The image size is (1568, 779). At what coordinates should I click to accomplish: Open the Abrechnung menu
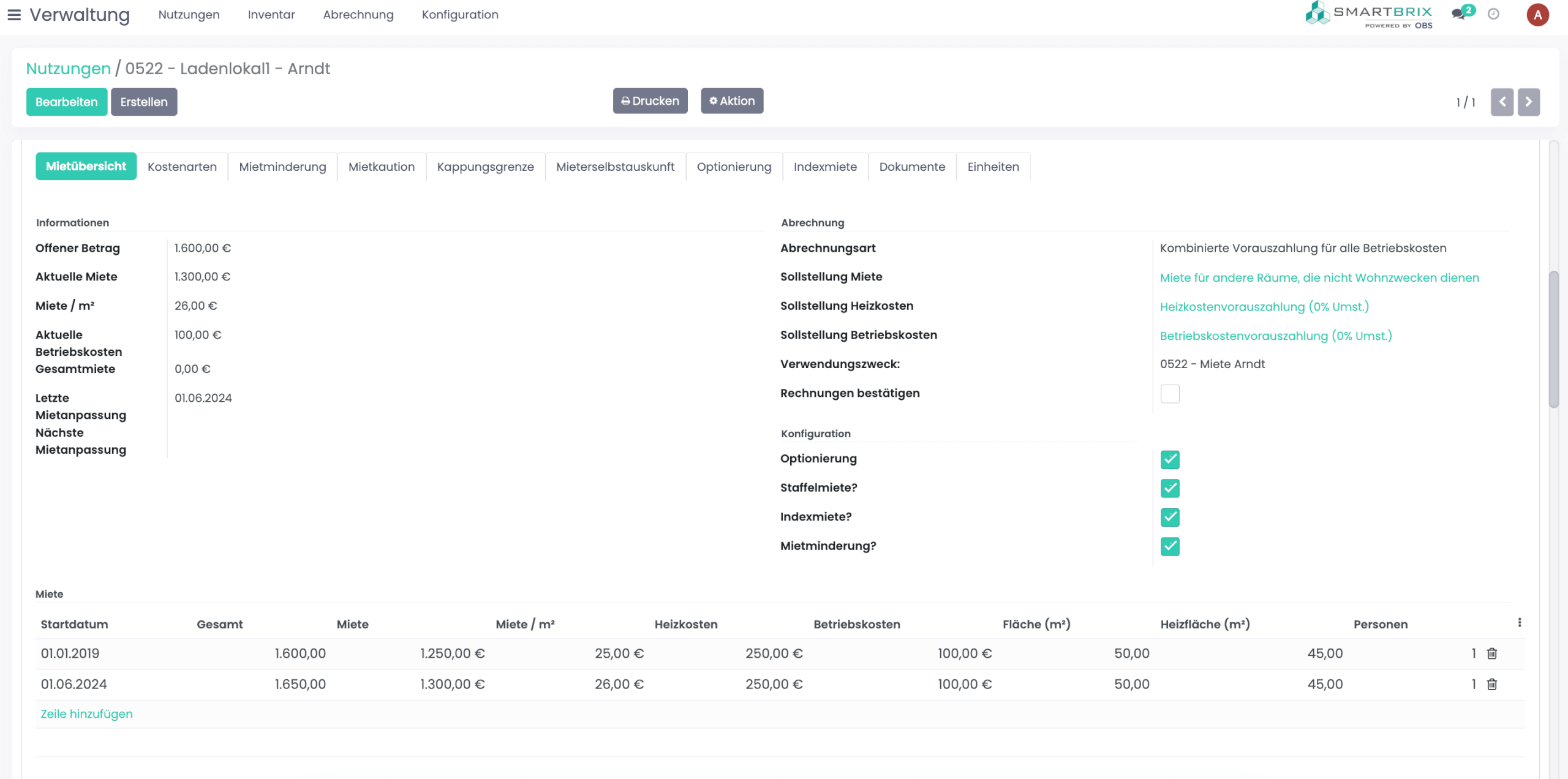pos(358,15)
